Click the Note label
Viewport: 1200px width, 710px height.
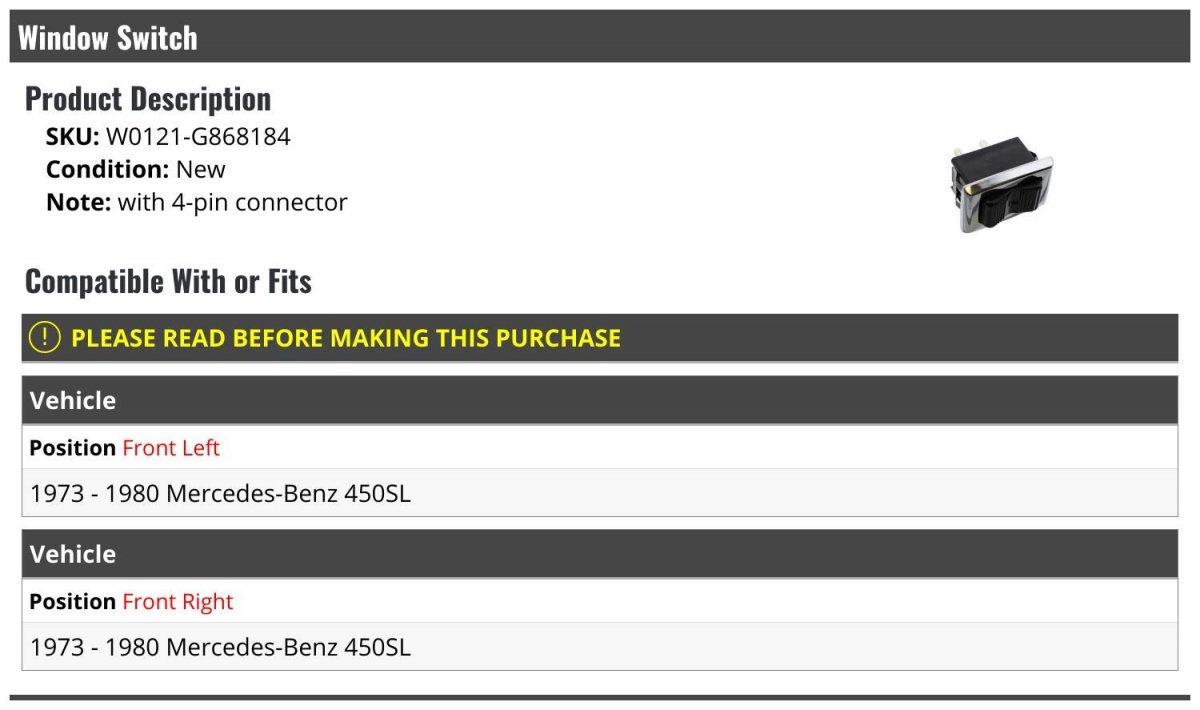point(78,202)
